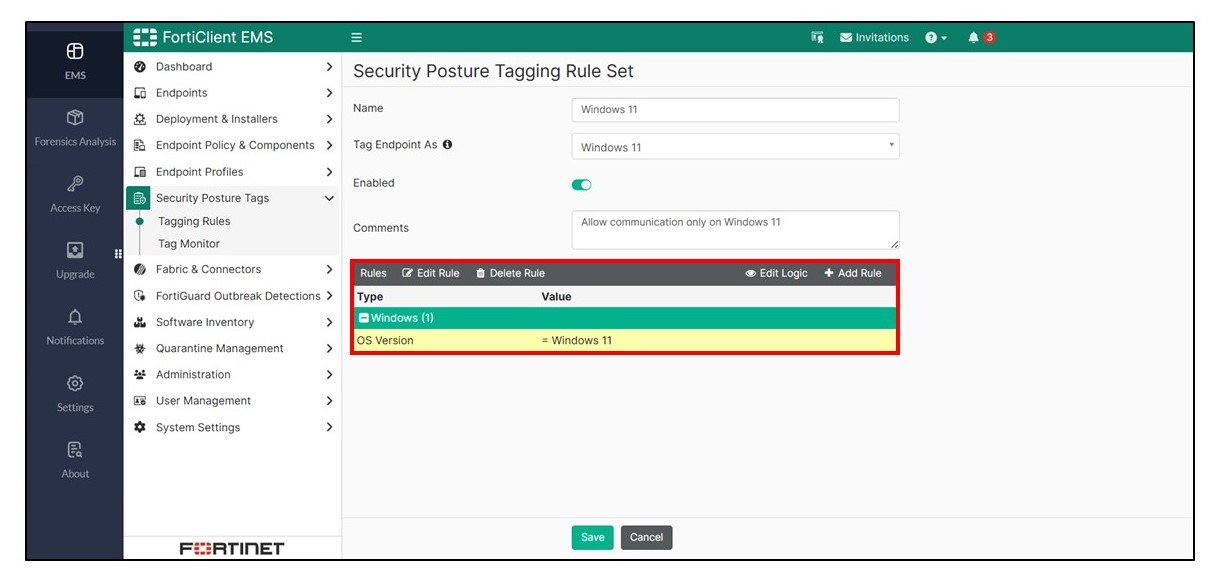Open Settings in the left rail
This screenshot has height=587, width=1220.
[x=75, y=393]
